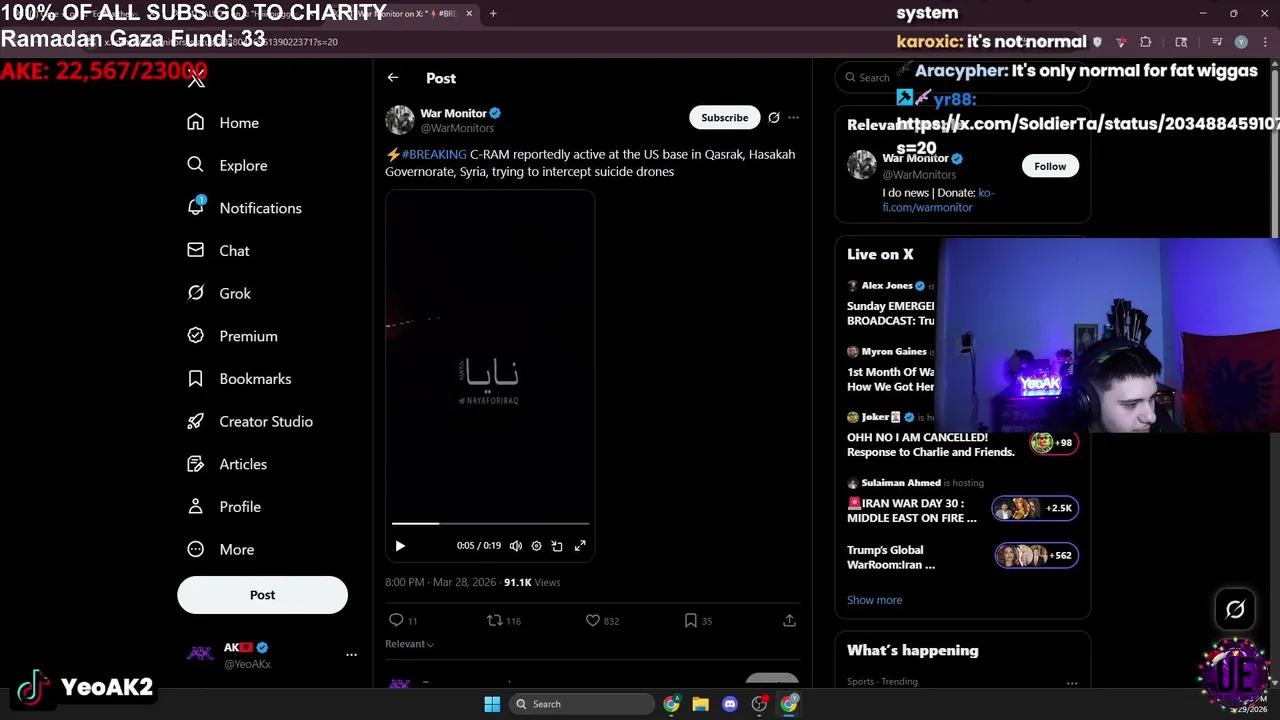This screenshot has height=720, width=1280.
Task: Mute the video volume icon
Action: point(515,546)
